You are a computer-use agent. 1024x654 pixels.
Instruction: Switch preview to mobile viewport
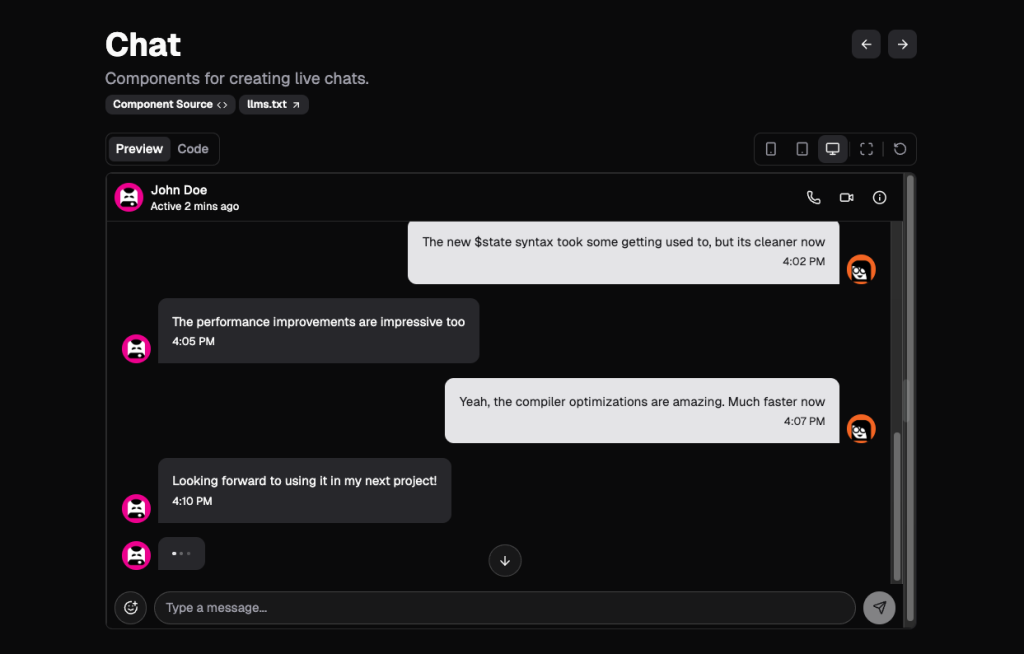point(771,149)
